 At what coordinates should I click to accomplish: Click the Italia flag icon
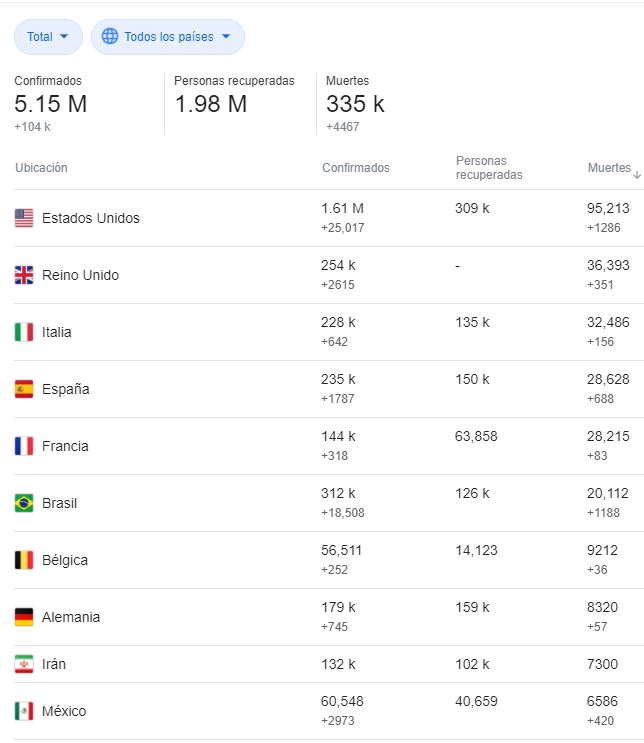[24, 332]
